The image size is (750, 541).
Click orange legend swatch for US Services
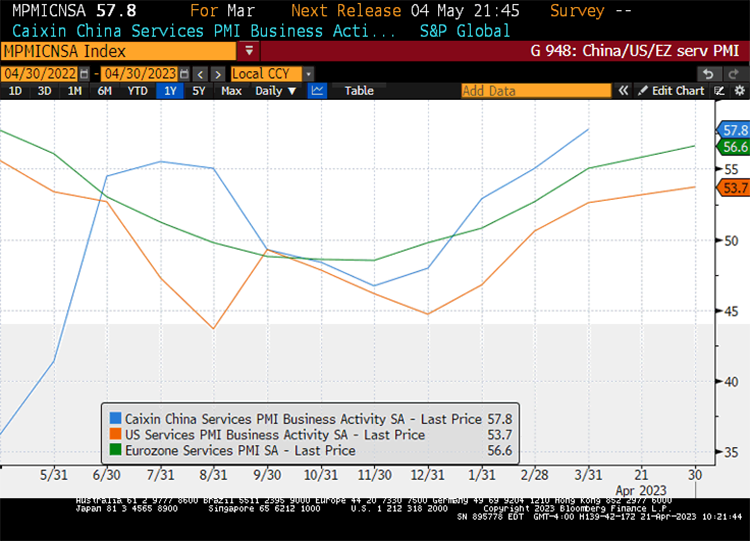[115, 434]
